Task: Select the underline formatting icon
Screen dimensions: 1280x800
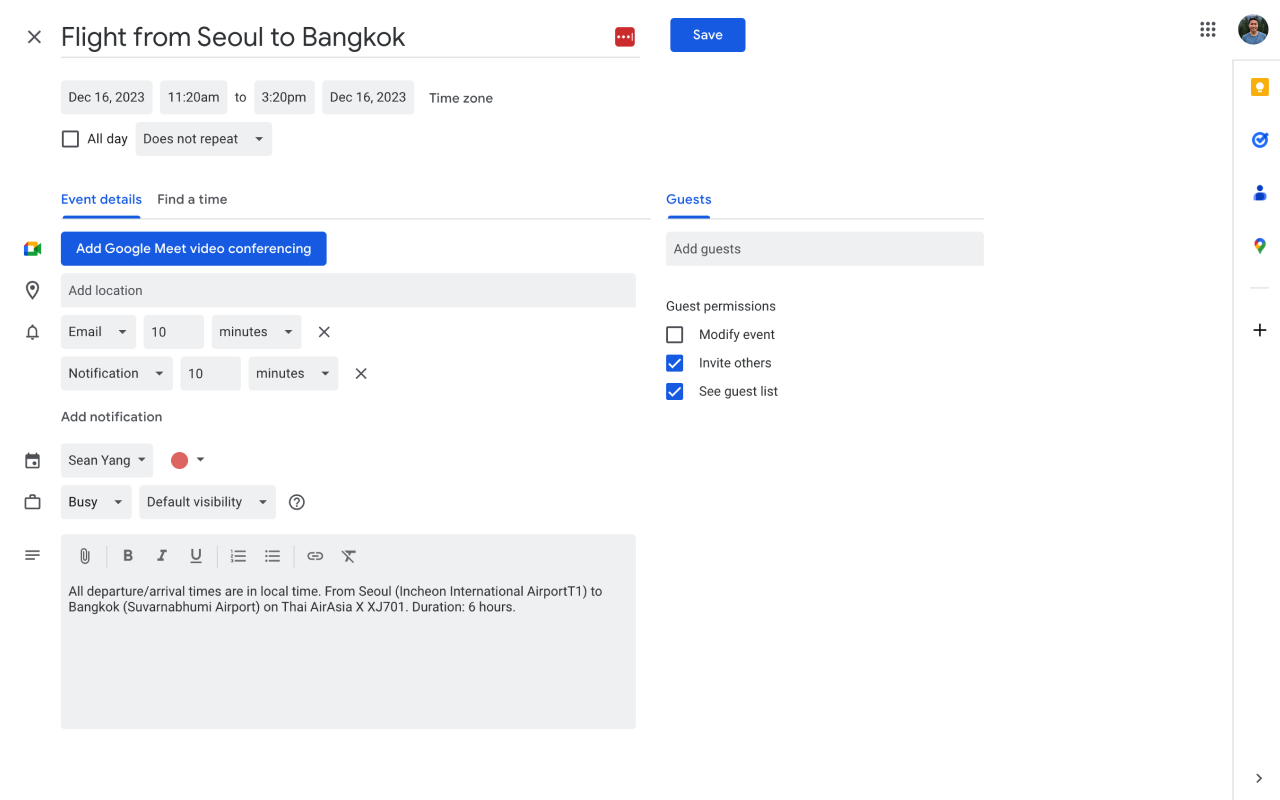Action: [195, 555]
